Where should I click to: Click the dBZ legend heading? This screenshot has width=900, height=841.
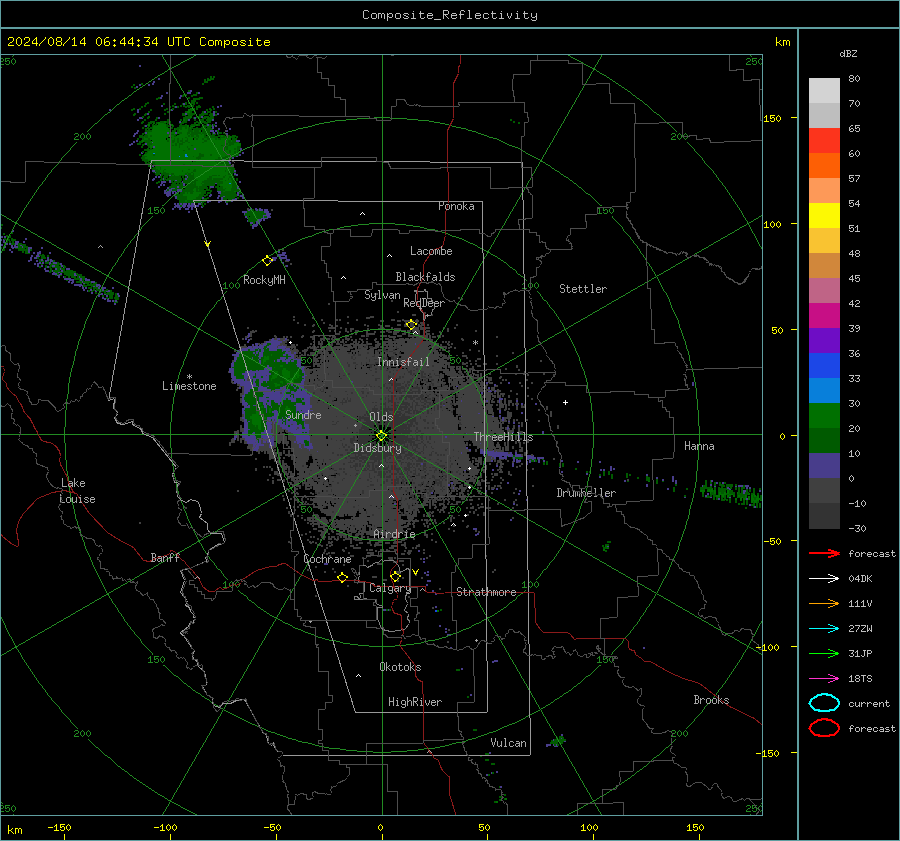click(848, 53)
